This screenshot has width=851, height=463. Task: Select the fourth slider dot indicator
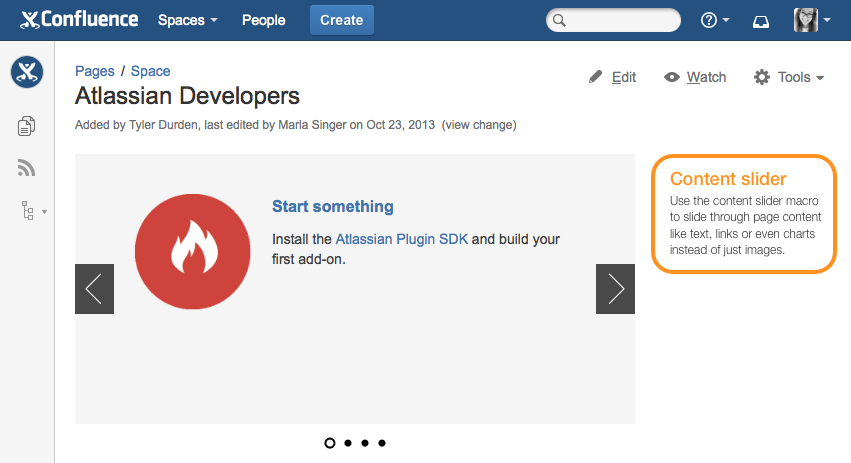(382, 443)
